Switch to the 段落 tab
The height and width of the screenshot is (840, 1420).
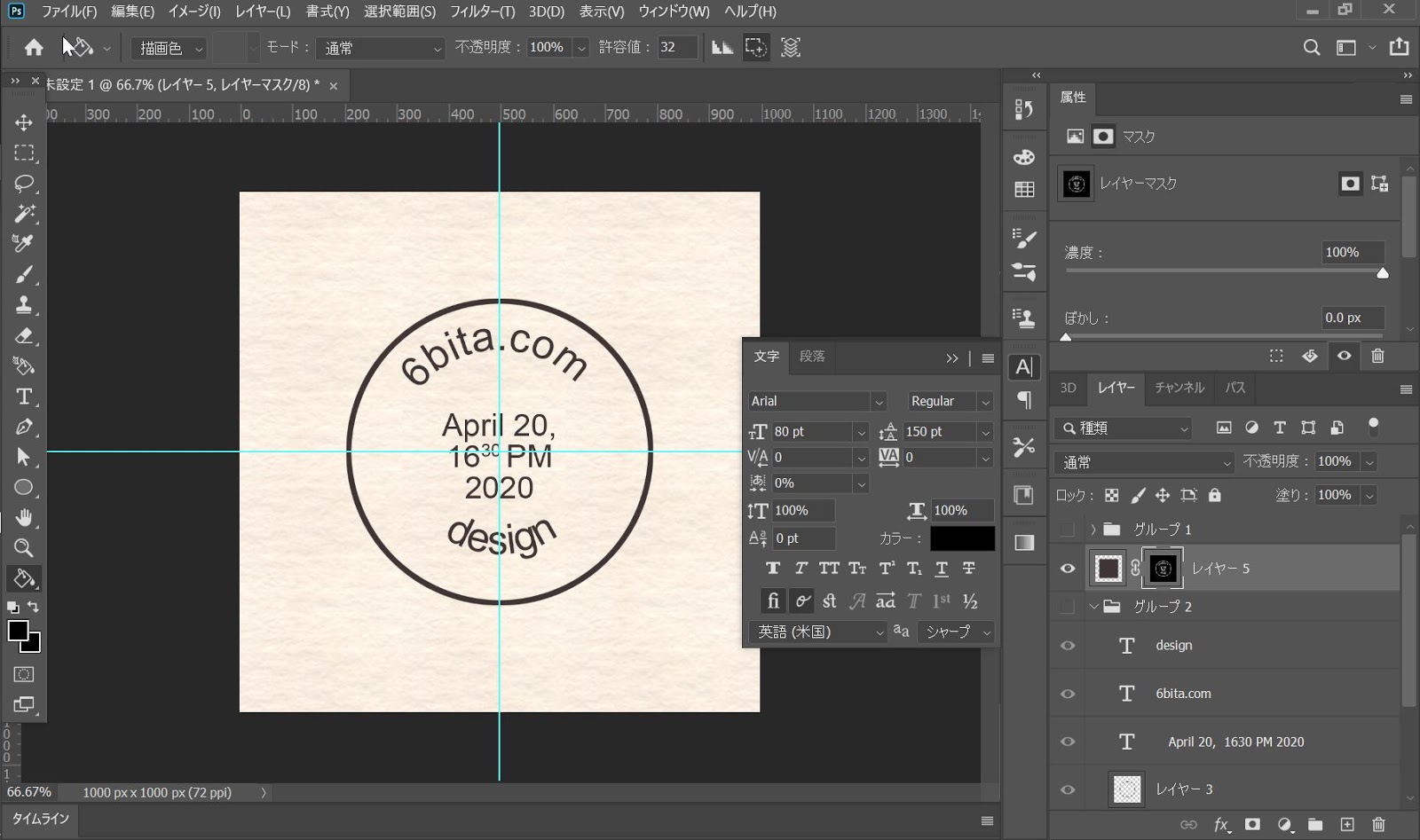(x=811, y=357)
